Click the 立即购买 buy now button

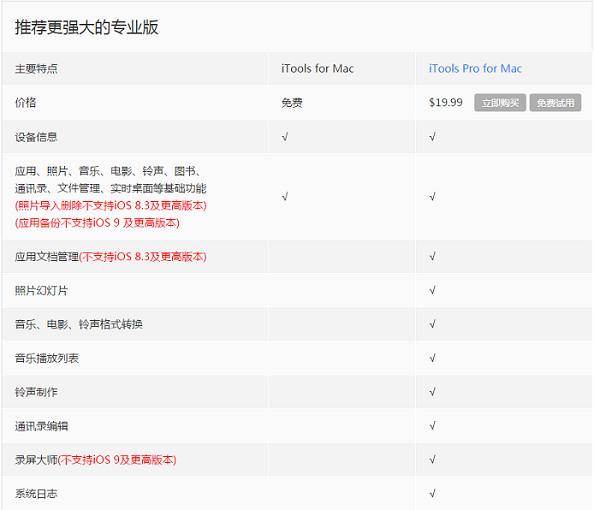(500, 103)
